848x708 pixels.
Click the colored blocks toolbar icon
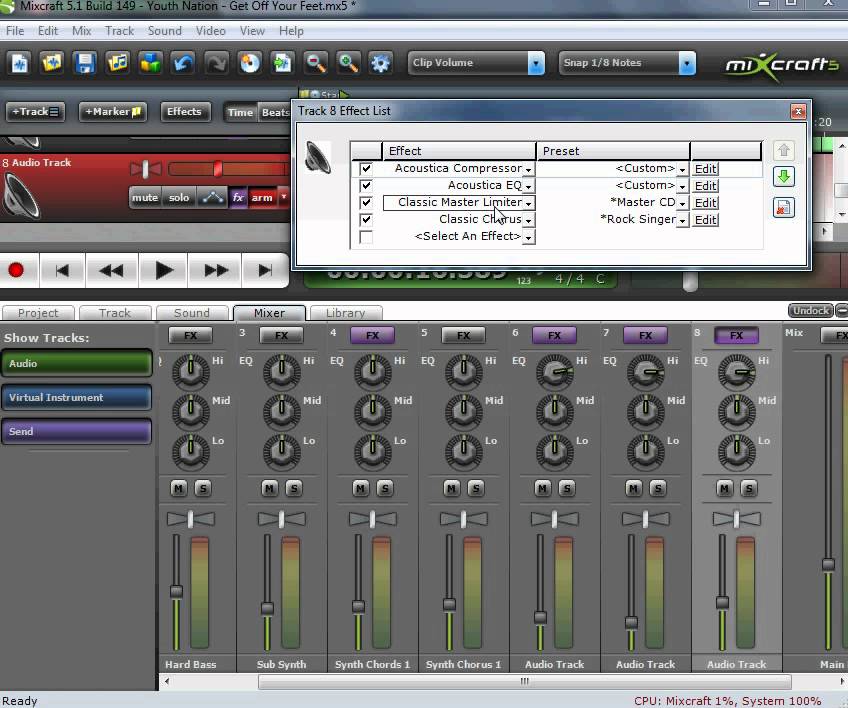tap(150, 63)
